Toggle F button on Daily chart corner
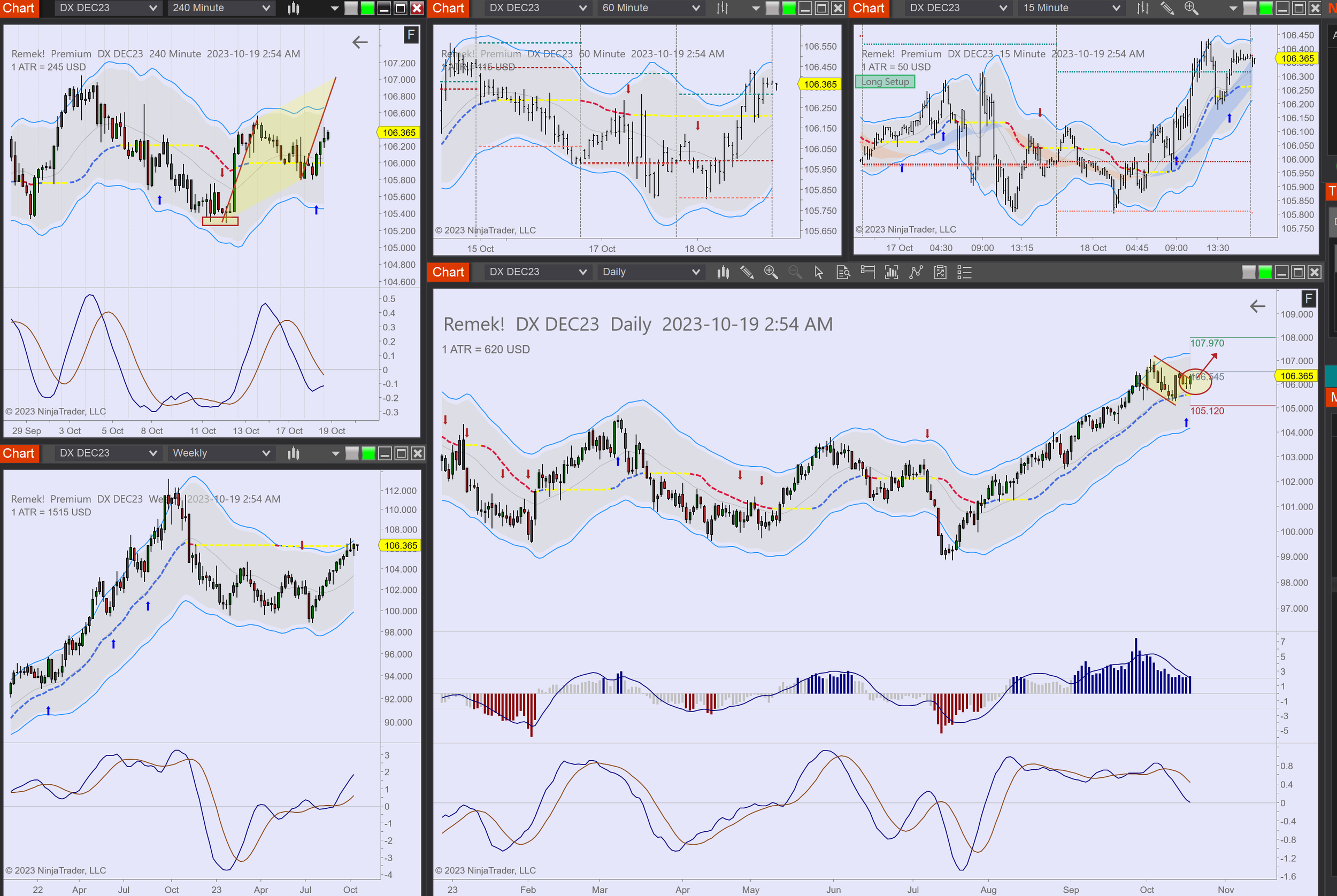1337x896 pixels. (1309, 298)
